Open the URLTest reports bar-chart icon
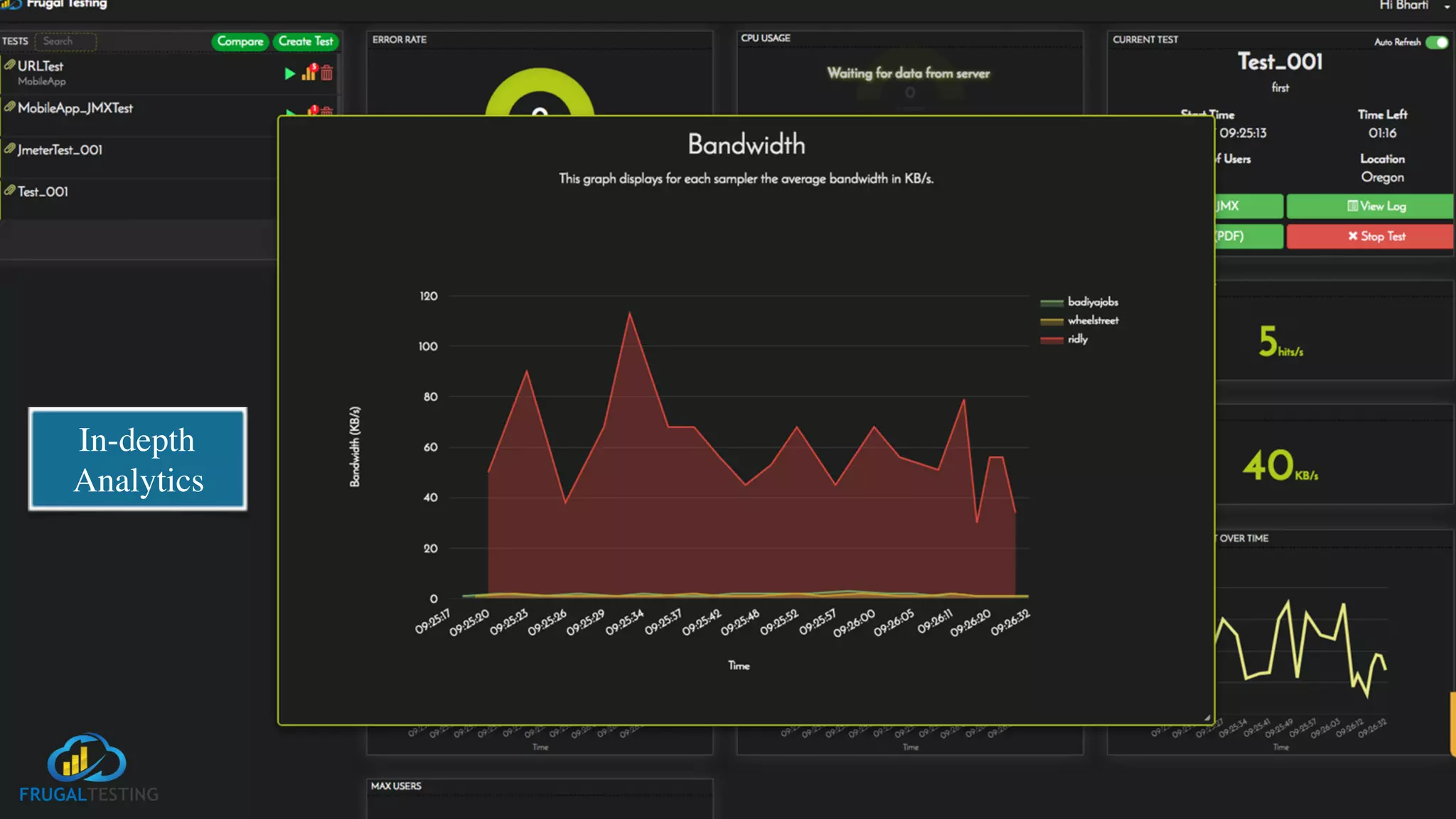 pos(309,73)
